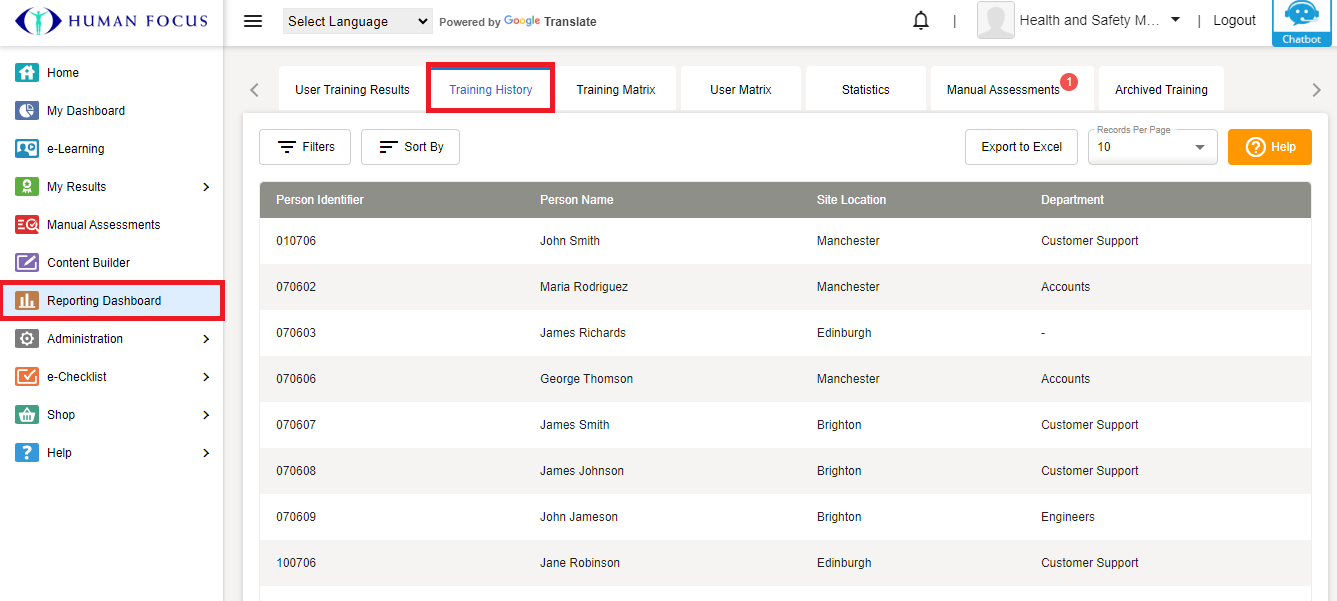The width and height of the screenshot is (1337, 601).
Task: Click the e-Learning sidebar icon
Action: tap(27, 149)
